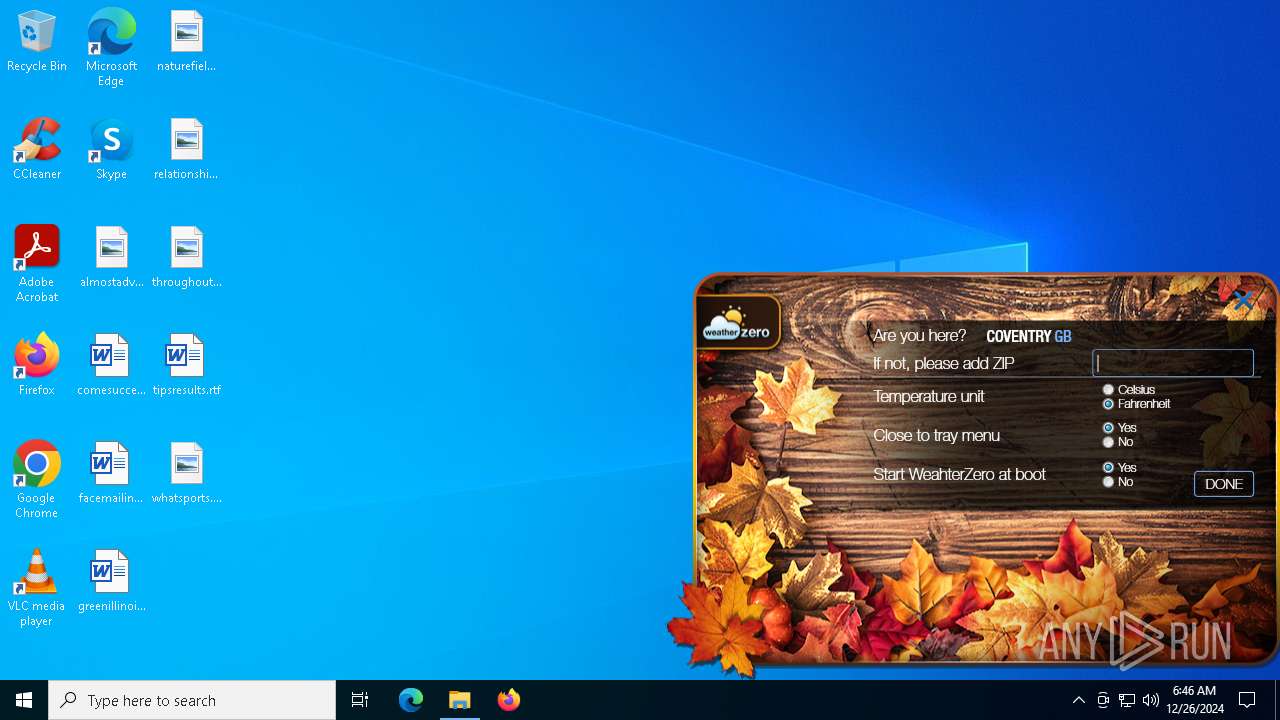Open Firefox from the taskbar

coord(509,700)
